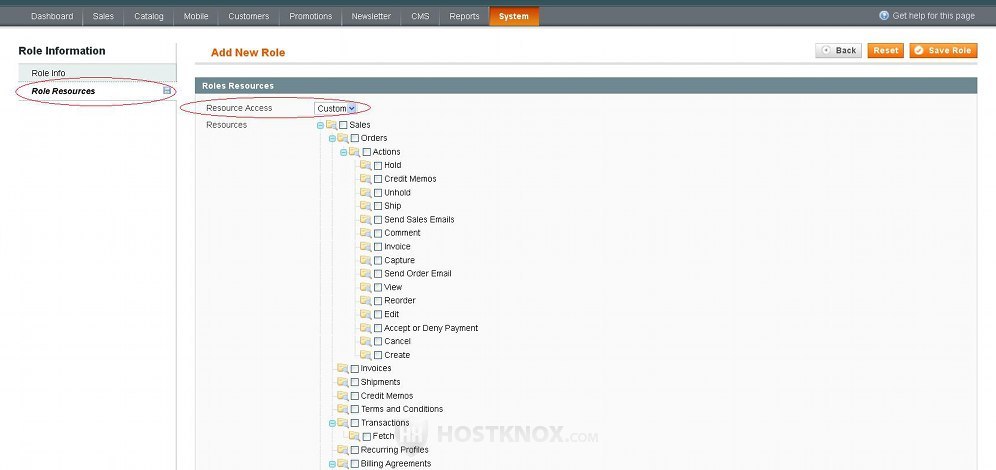Collapse the Actions tree node
The height and width of the screenshot is (470, 996).
click(344, 152)
